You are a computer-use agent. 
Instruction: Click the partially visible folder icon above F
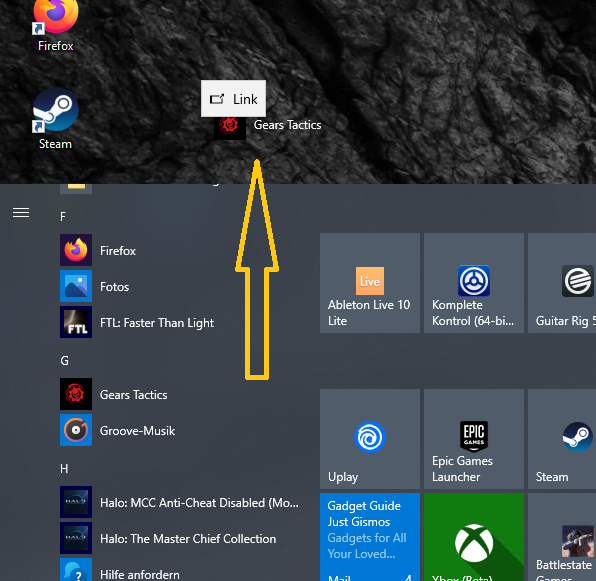tap(76, 188)
